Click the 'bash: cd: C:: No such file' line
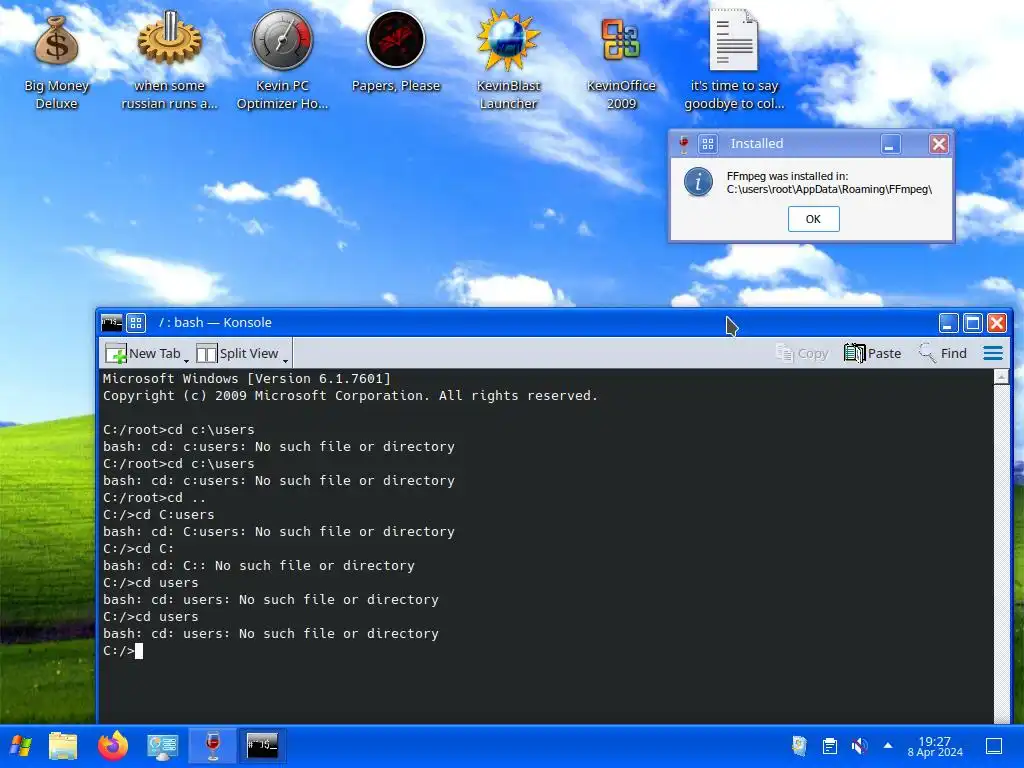Screen dimensions: 1024x768 coord(259,566)
